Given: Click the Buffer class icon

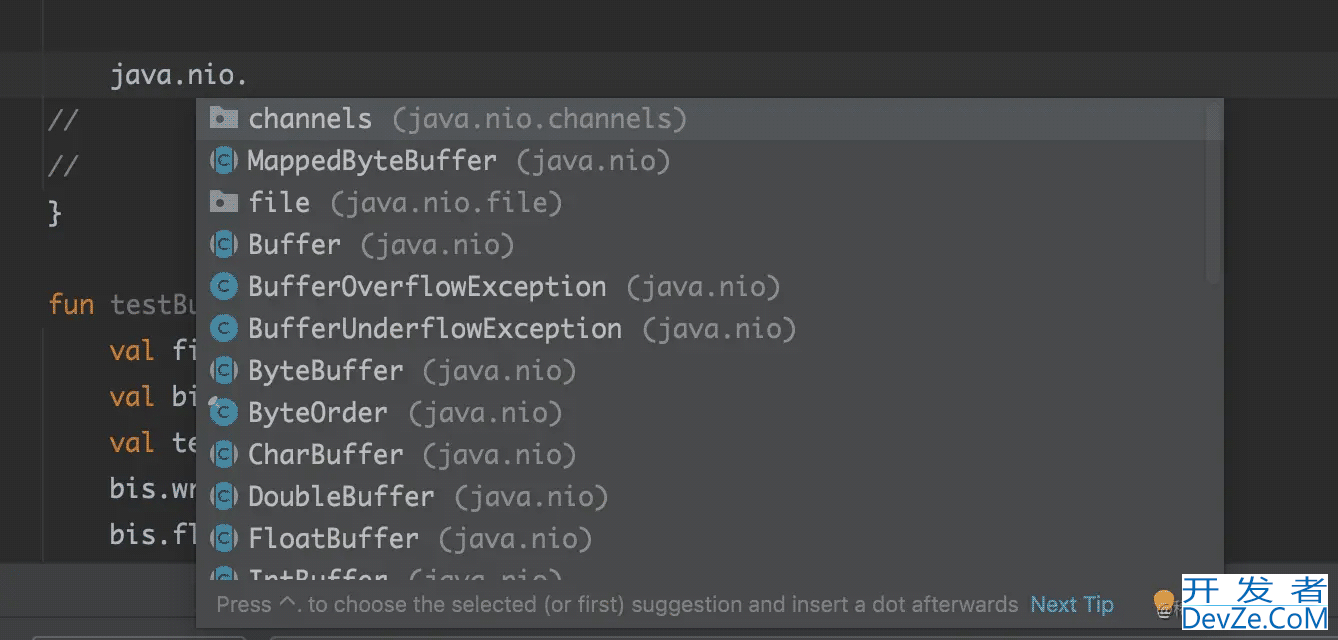Looking at the screenshot, I should [224, 244].
